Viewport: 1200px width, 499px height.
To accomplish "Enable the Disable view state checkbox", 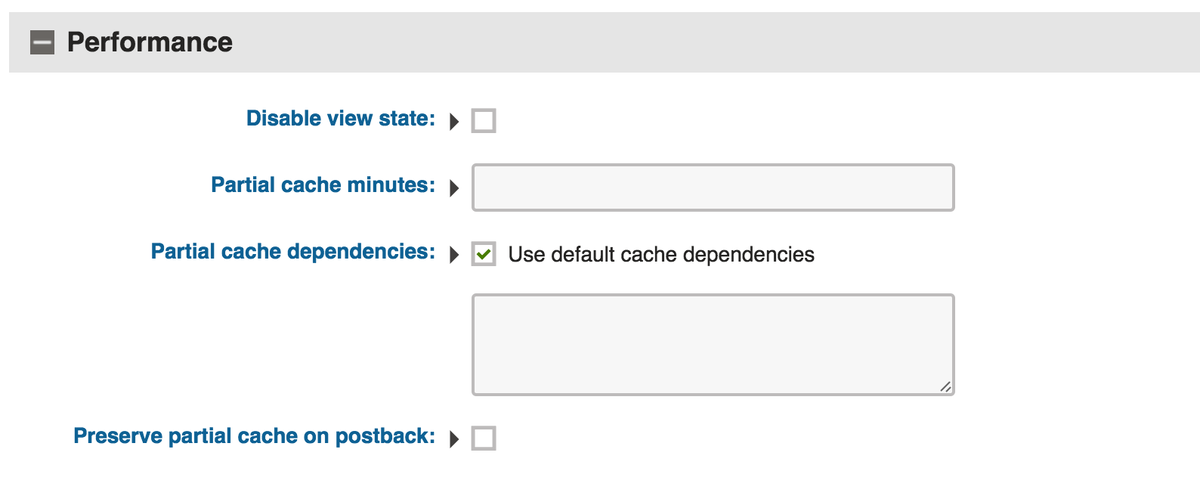I will point(484,122).
